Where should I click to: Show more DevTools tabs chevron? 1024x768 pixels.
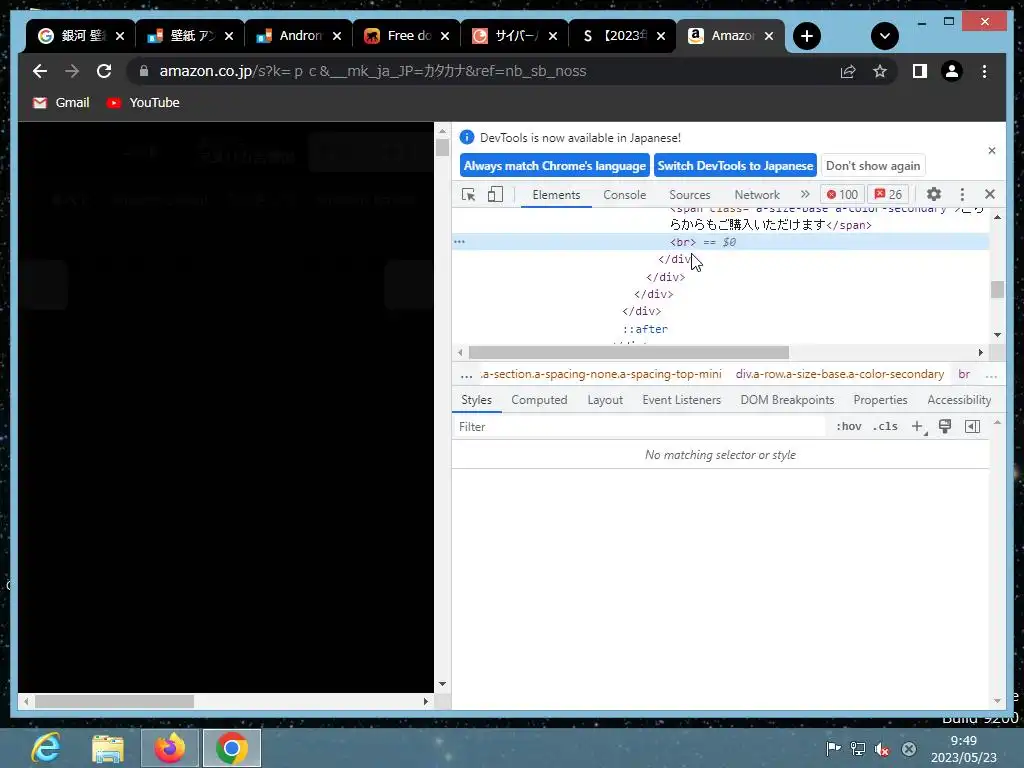805,195
